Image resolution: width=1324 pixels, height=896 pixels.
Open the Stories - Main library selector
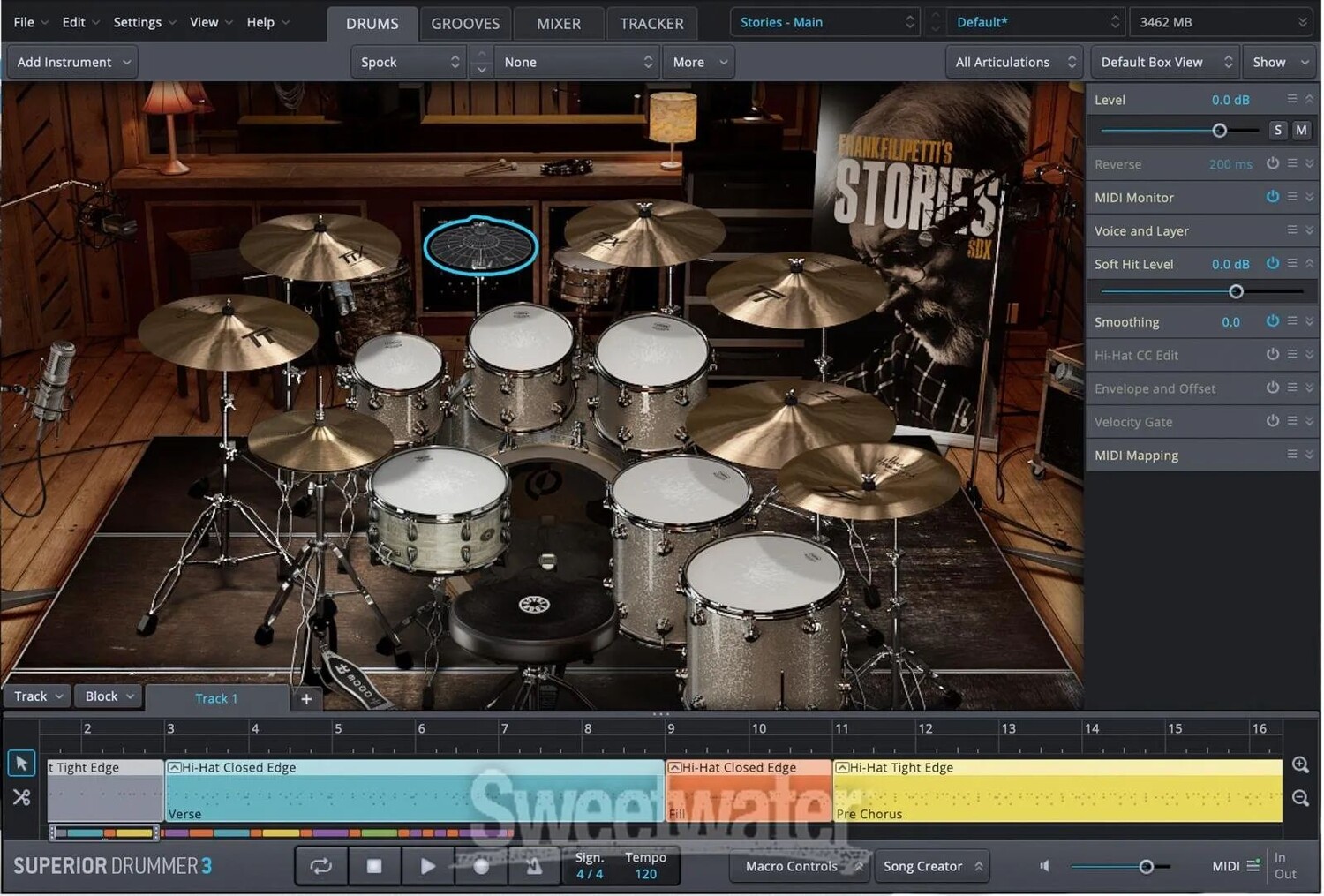824,22
